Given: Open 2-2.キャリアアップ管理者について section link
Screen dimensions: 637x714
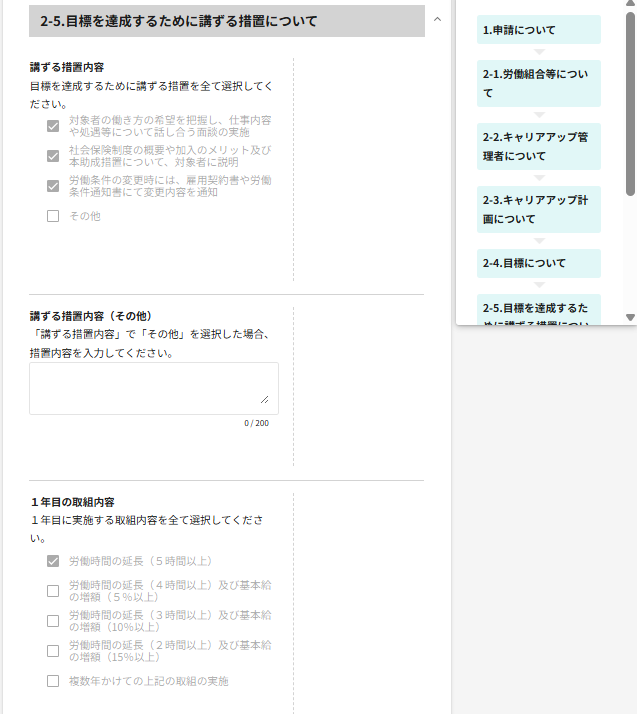Looking at the screenshot, I should click(538, 146).
